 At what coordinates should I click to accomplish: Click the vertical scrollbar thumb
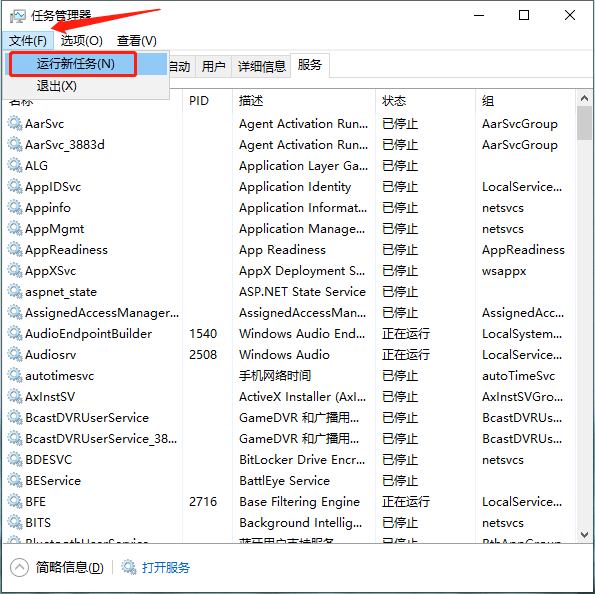pyautogui.click(x=584, y=123)
